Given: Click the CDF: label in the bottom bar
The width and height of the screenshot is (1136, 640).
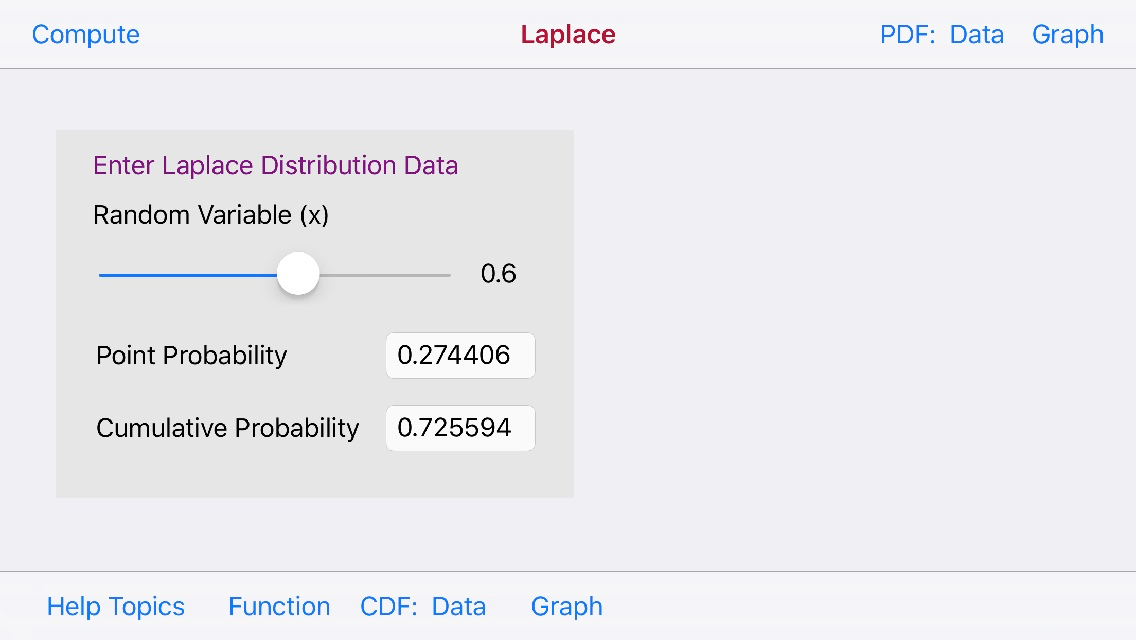Looking at the screenshot, I should click(389, 606).
